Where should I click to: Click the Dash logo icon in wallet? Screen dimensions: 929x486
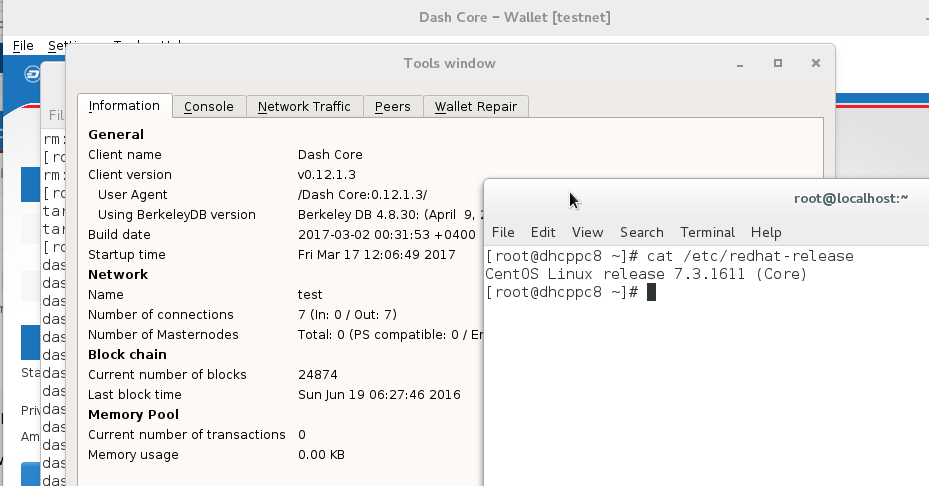(x=32, y=74)
